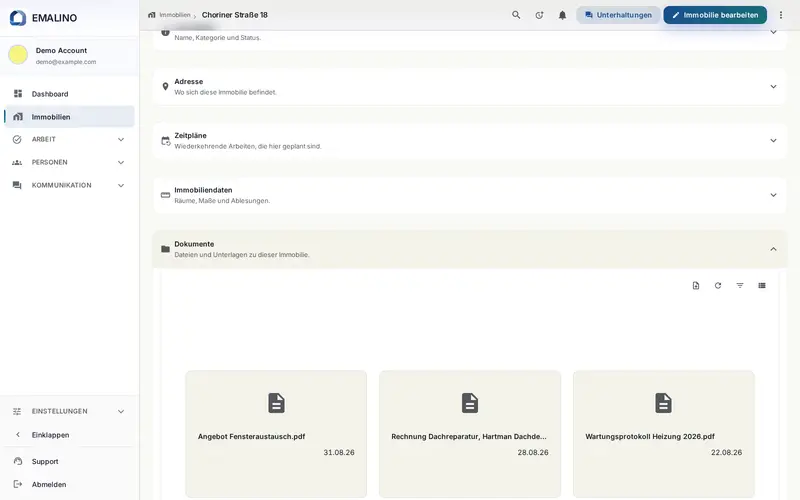Open Wartungsprotokoll Heizung 2026.pdf document card
Screen dimensions: 800x500
point(663,434)
